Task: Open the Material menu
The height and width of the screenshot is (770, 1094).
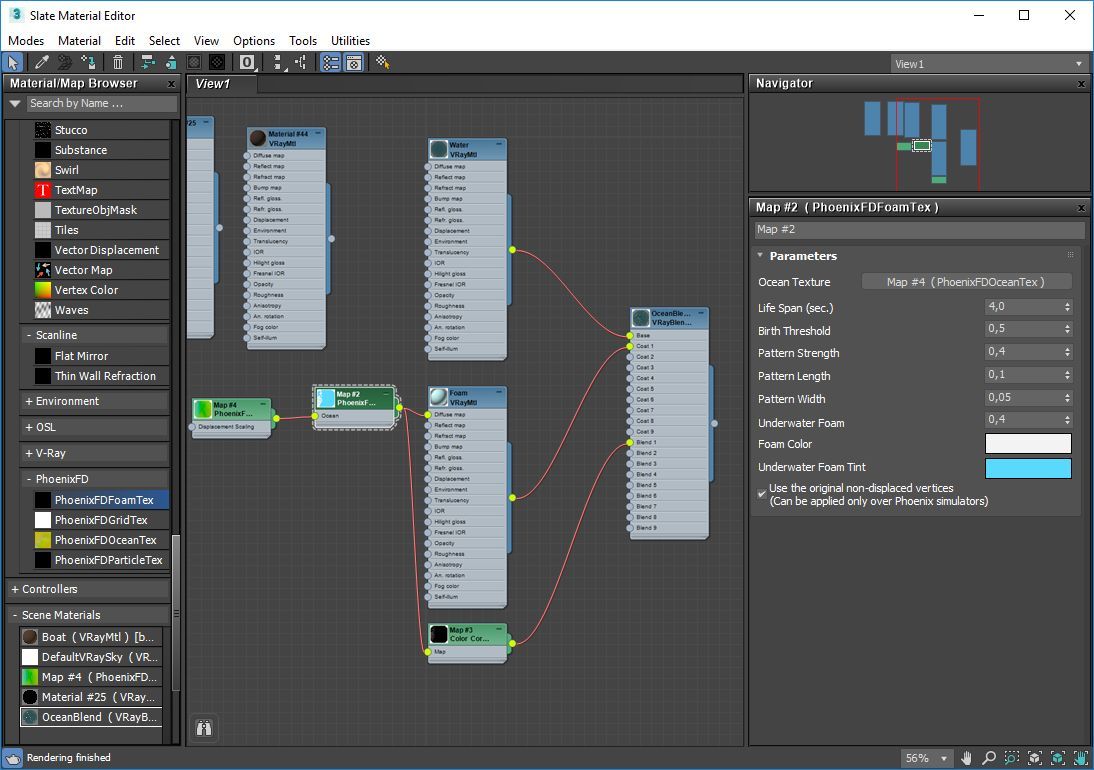Action: pos(80,40)
